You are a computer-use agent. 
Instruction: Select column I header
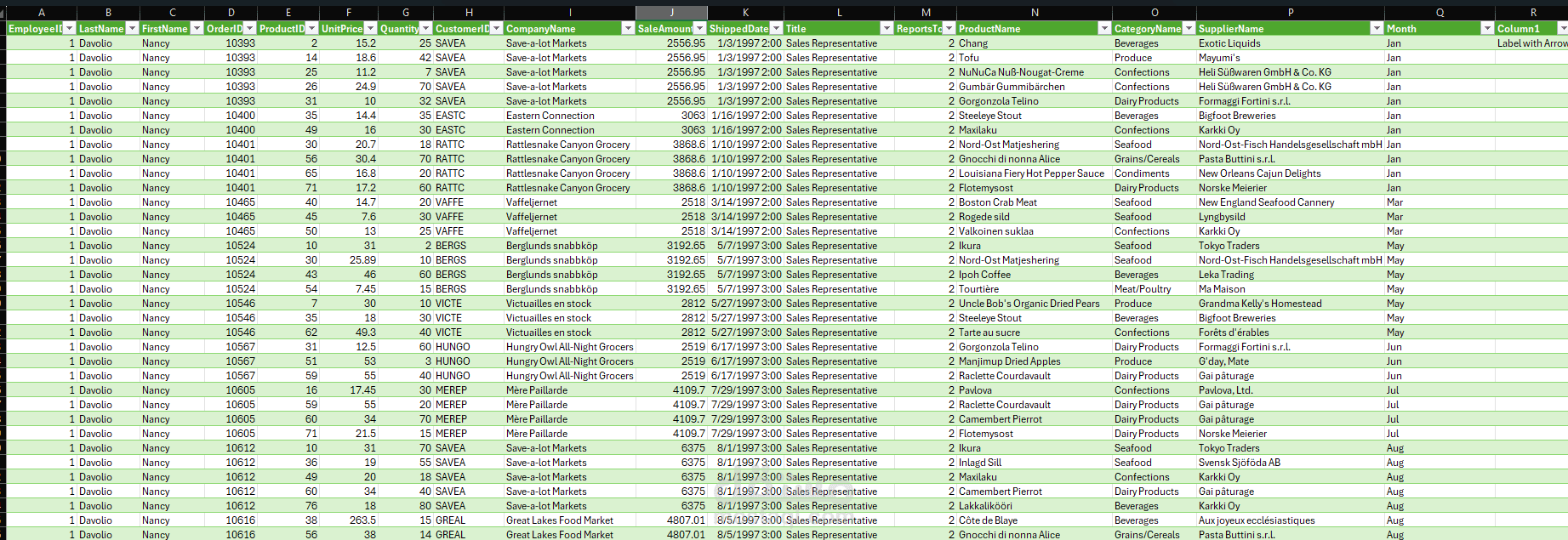pyautogui.click(x=569, y=13)
